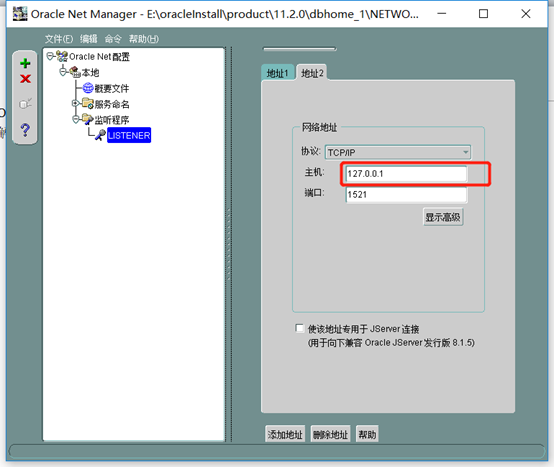This screenshot has width=554, height=467.
Task: Collapse the 本地 tree node
Action: (x=63, y=72)
